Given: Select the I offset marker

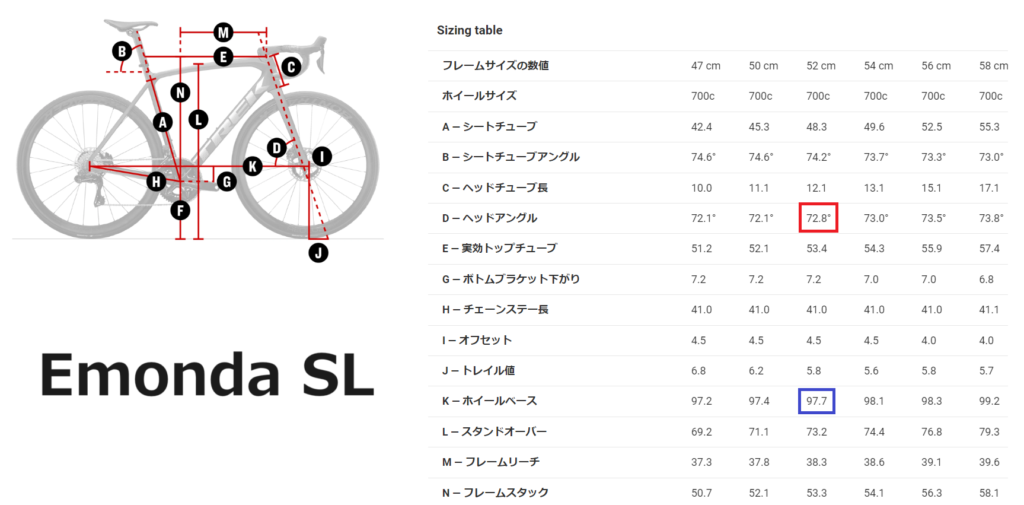Looking at the screenshot, I should (321, 156).
